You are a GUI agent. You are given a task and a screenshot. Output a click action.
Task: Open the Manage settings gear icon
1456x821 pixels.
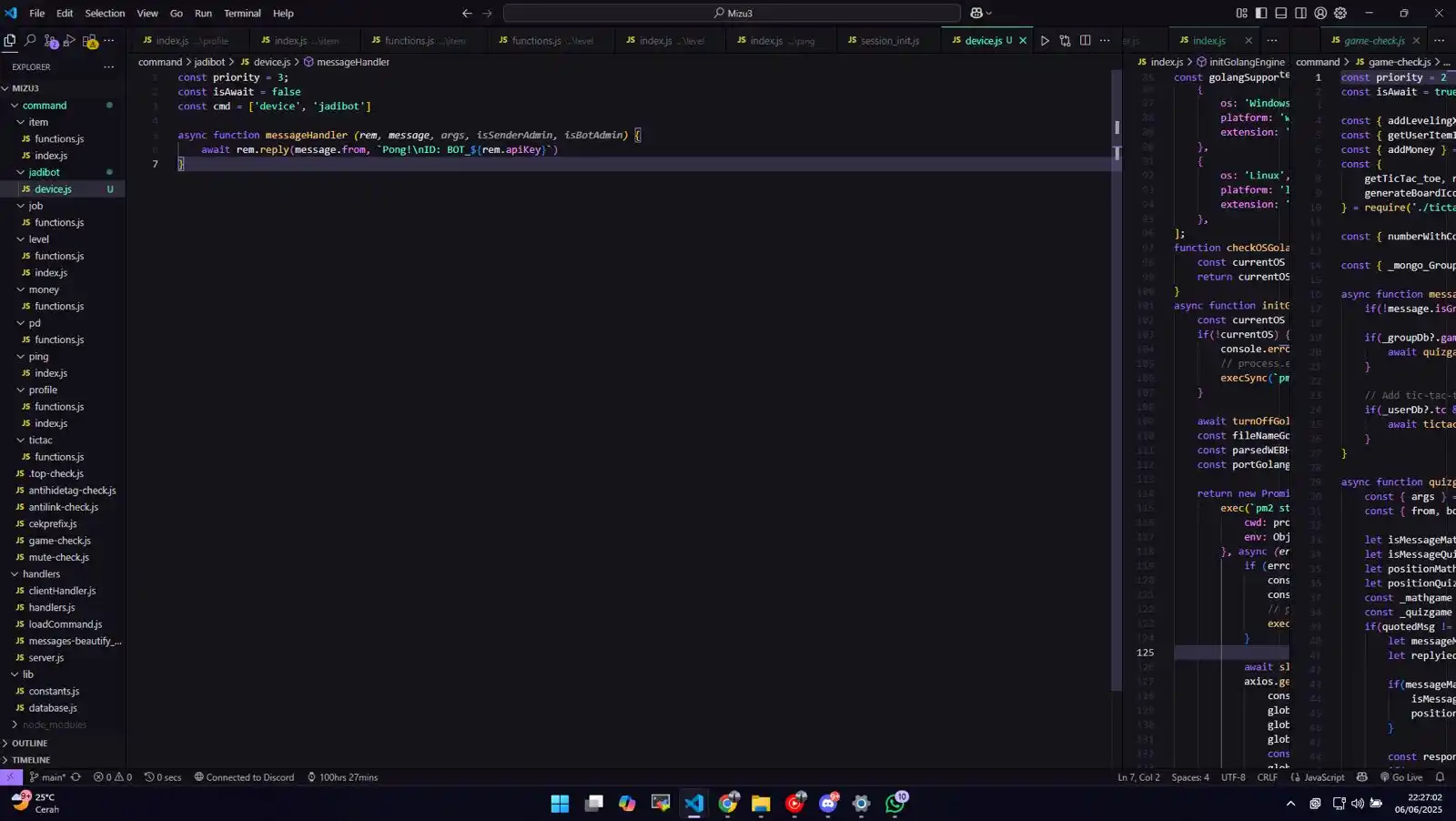point(1340,14)
